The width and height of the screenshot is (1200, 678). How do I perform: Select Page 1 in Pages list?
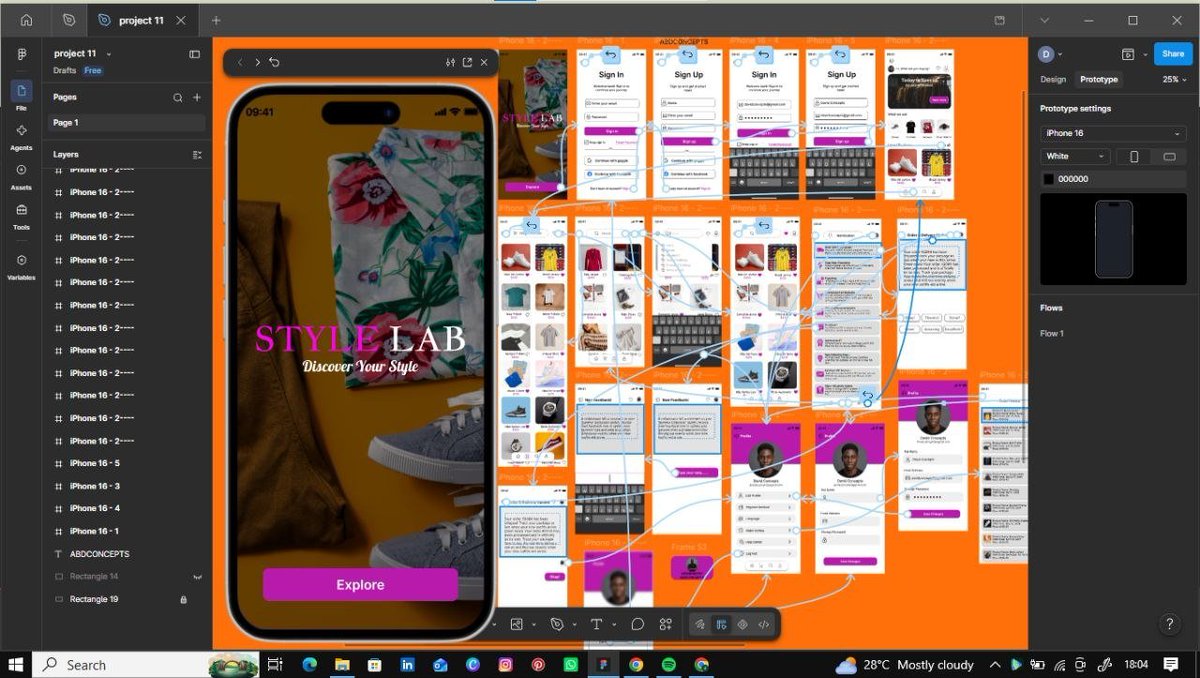tap(127, 122)
